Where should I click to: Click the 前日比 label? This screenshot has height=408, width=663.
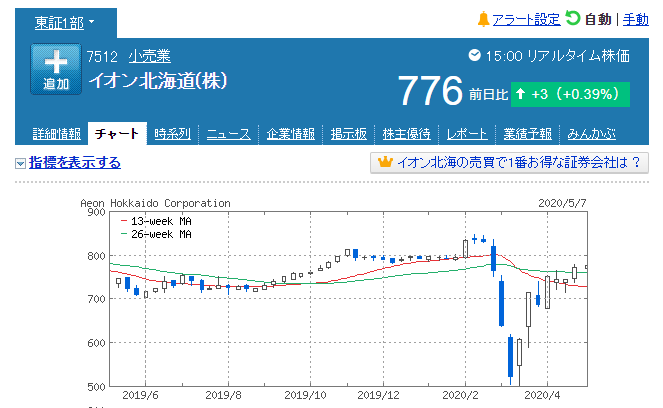point(488,94)
